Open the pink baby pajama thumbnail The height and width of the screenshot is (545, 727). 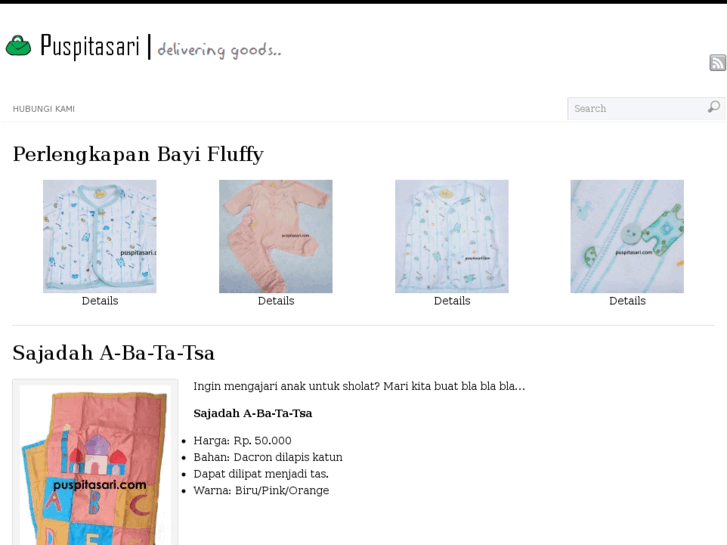pos(276,237)
